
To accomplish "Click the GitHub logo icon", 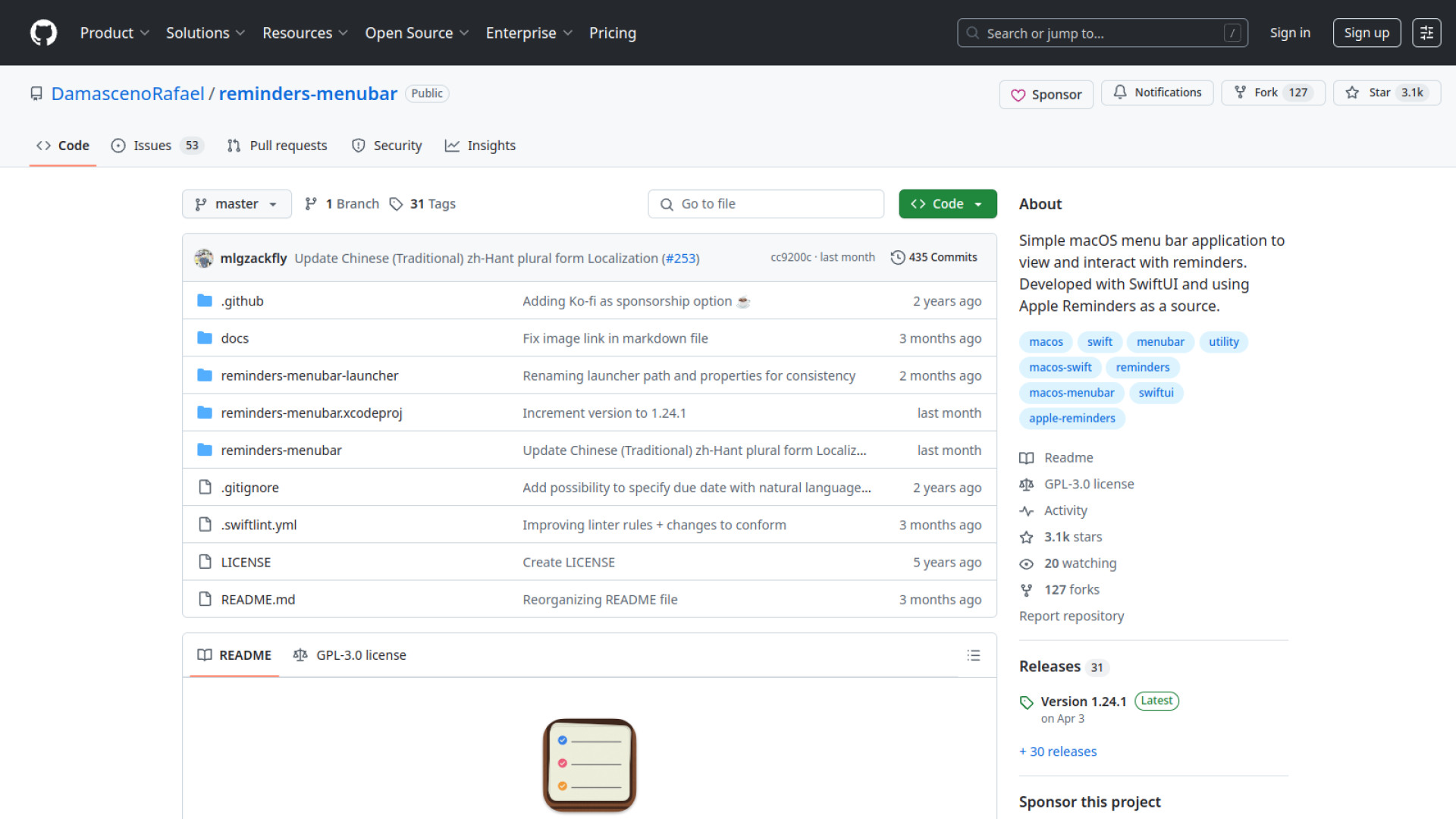I will 43,33.
